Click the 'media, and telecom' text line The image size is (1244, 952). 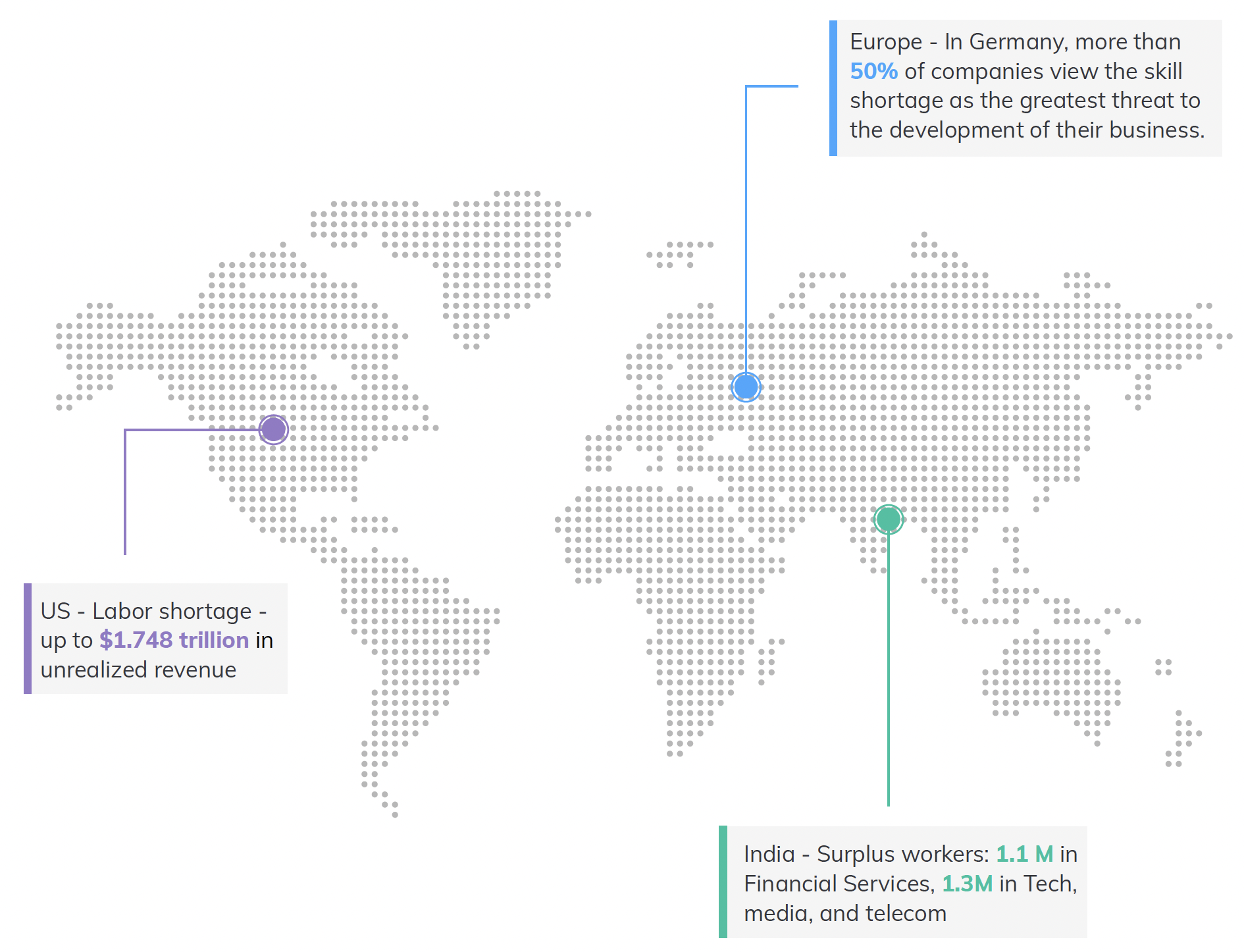pos(845,914)
